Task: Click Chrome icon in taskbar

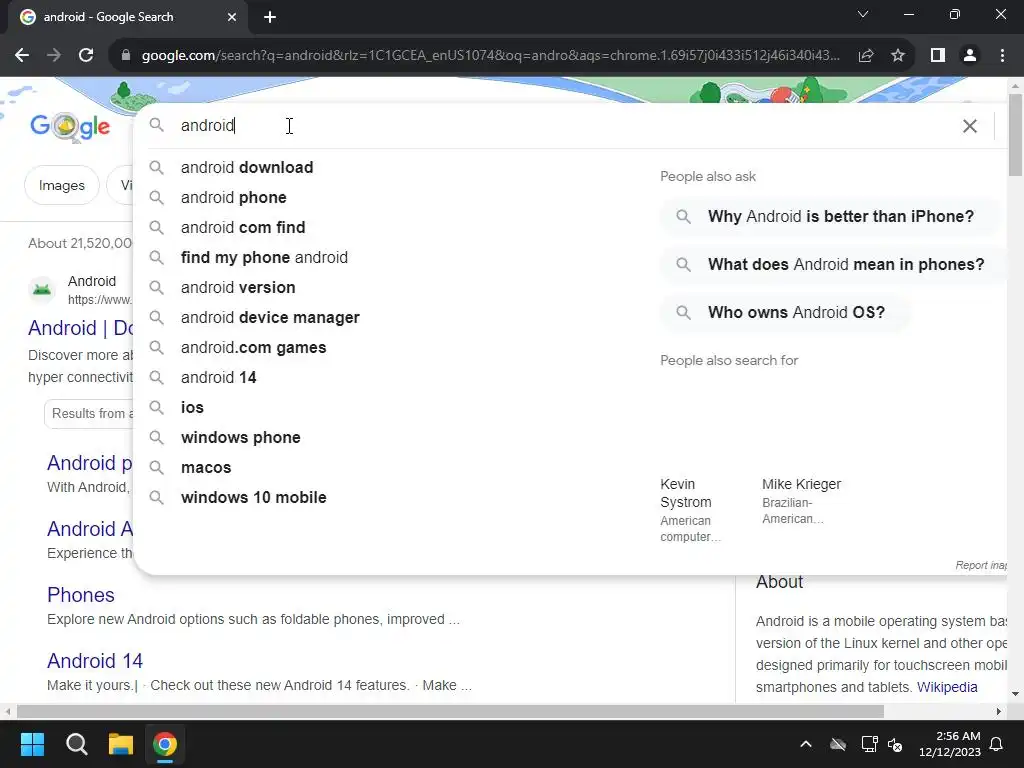Action: pyautogui.click(x=165, y=744)
